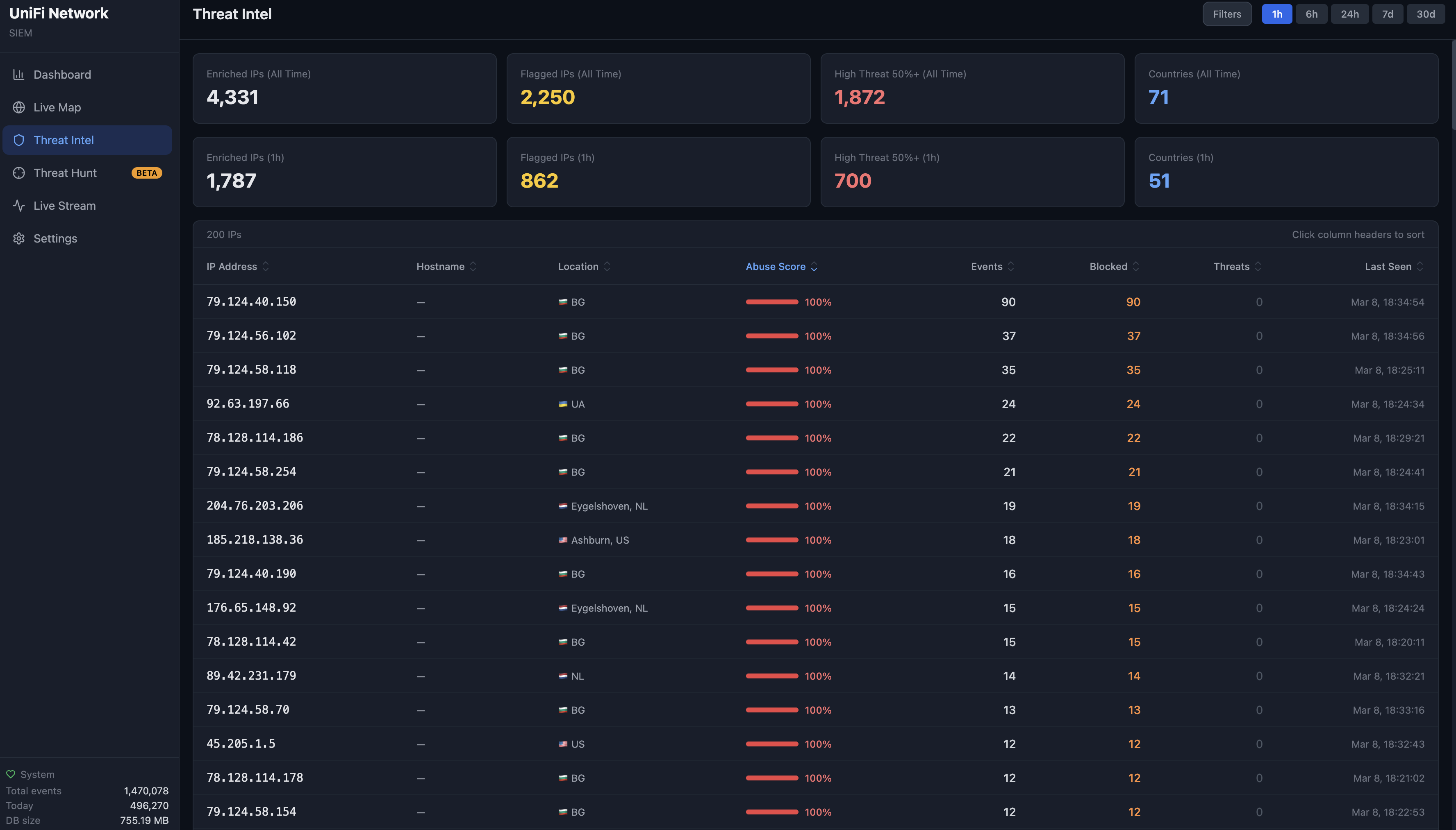Viewport: 1456px width, 830px height.
Task: Open IP address 79.124.40.150 entry
Action: (251, 302)
